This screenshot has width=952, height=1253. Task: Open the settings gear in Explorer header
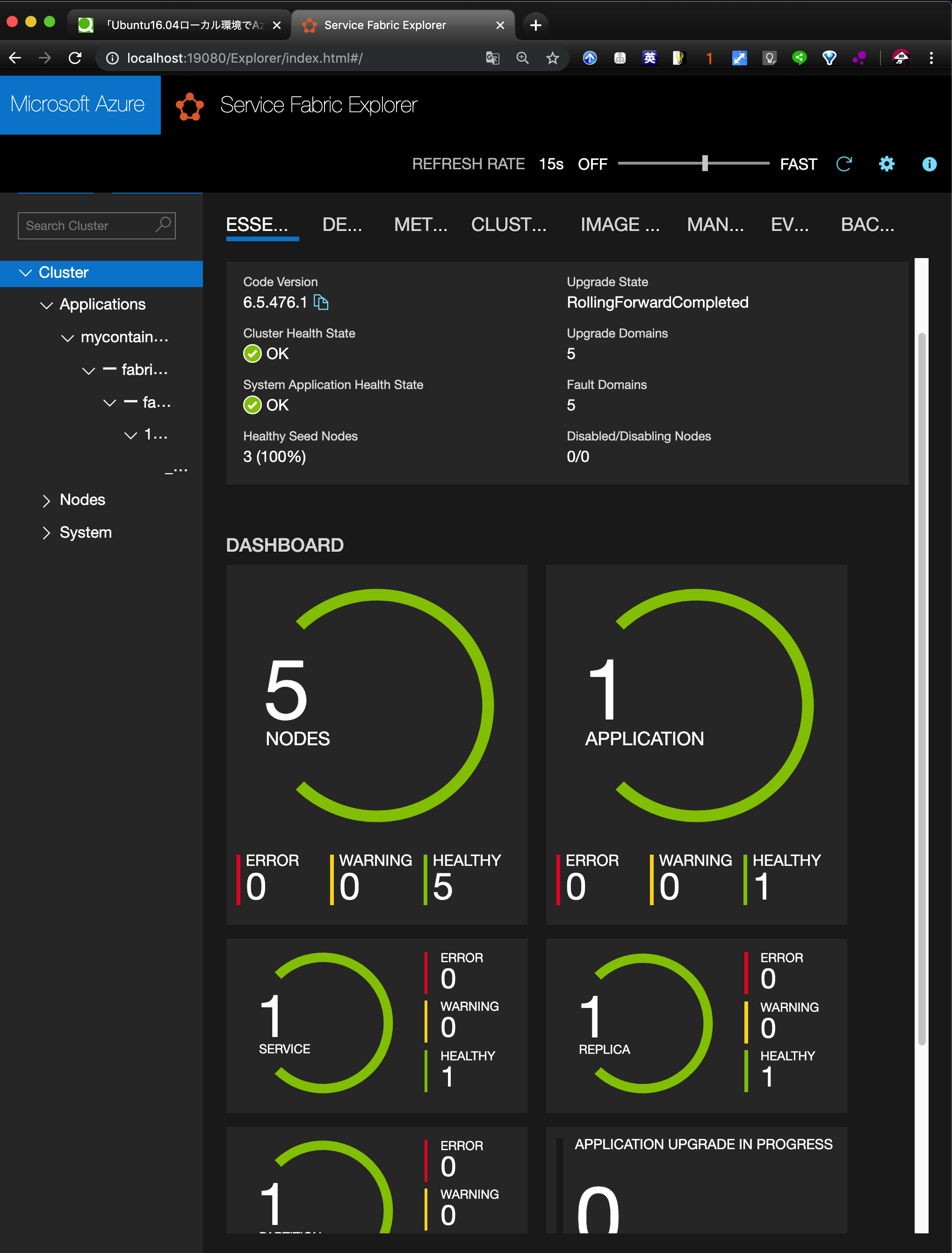pos(886,164)
